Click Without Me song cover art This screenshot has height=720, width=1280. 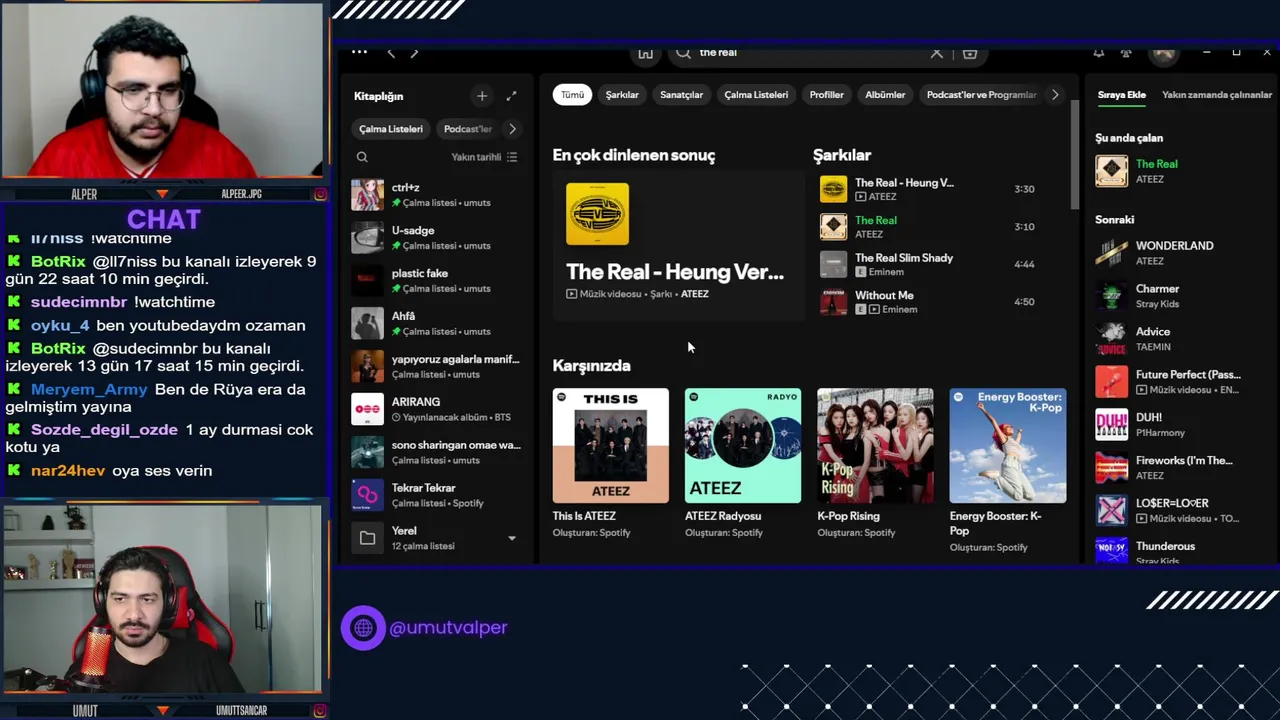pos(833,302)
